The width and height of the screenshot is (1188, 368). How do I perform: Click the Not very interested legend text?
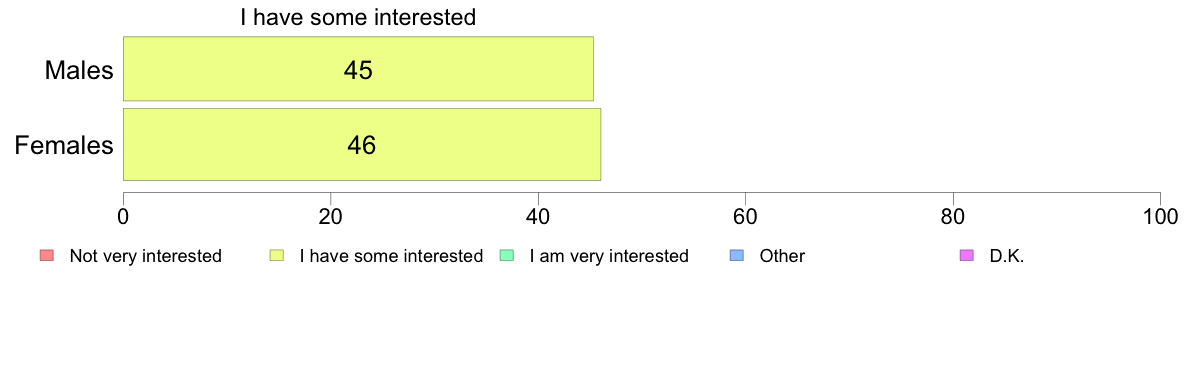[145, 256]
